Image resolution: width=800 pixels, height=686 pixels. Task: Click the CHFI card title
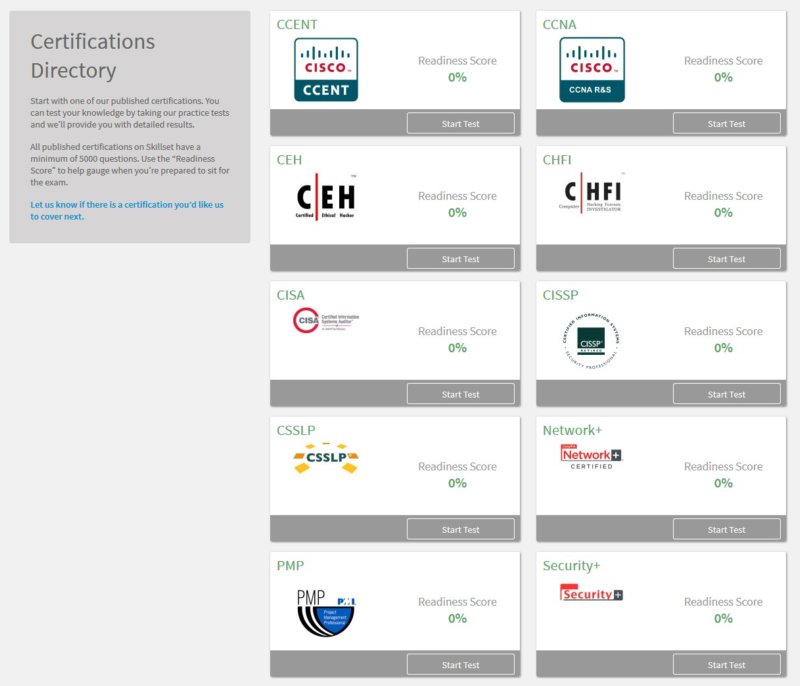(557, 160)
